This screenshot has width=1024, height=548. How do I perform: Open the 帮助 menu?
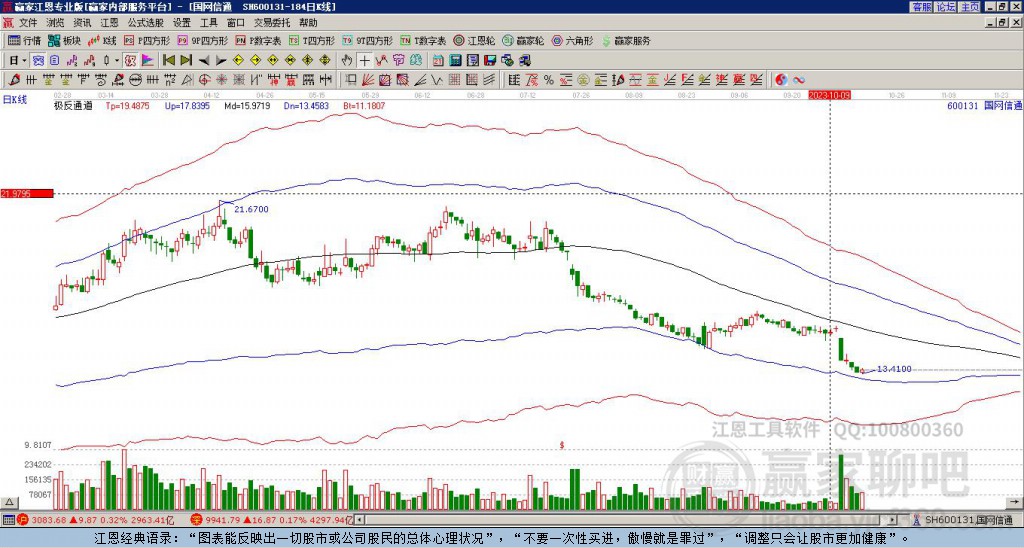click(x=308, y=23)
